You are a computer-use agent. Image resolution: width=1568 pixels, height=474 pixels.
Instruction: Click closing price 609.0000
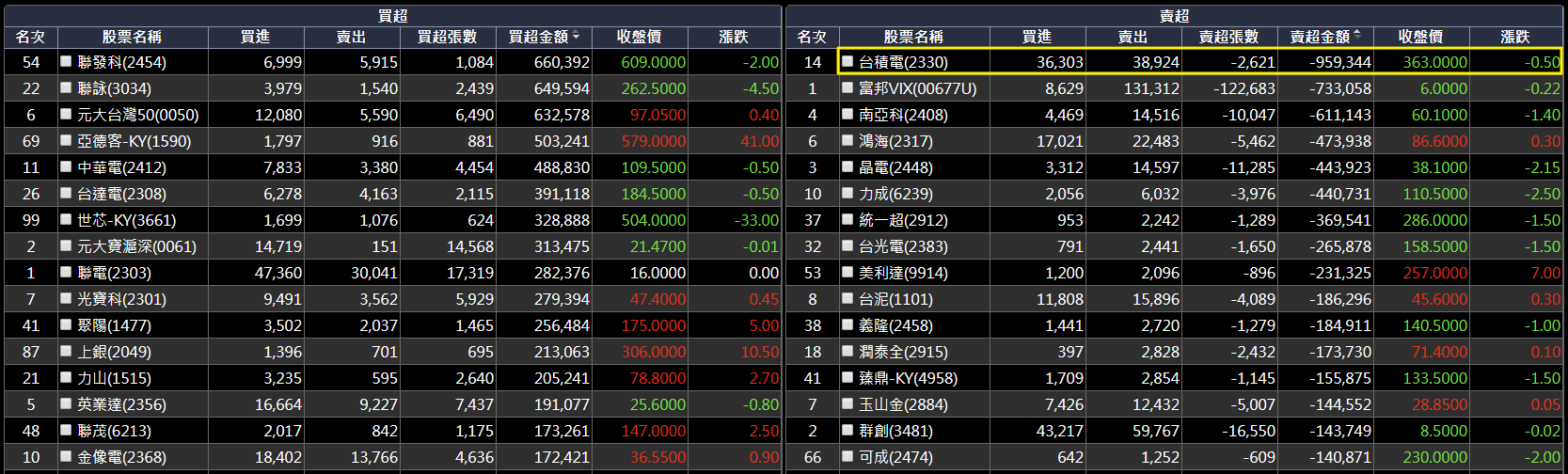(x=654, y=62)
